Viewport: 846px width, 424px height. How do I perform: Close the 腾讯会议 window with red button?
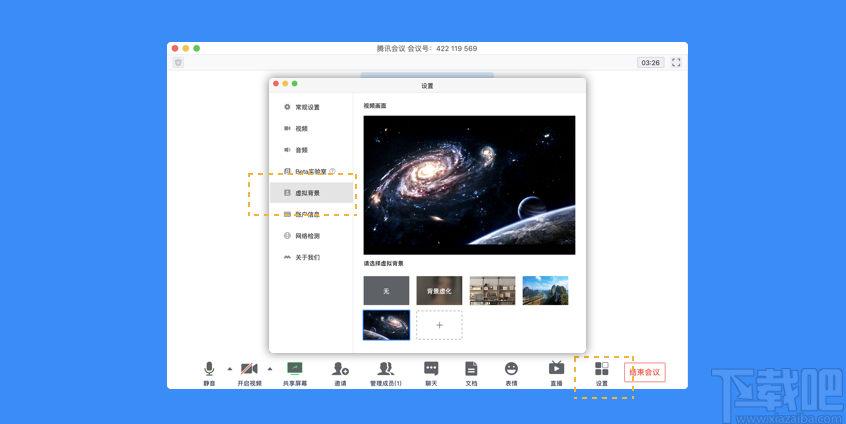(175, 49)
